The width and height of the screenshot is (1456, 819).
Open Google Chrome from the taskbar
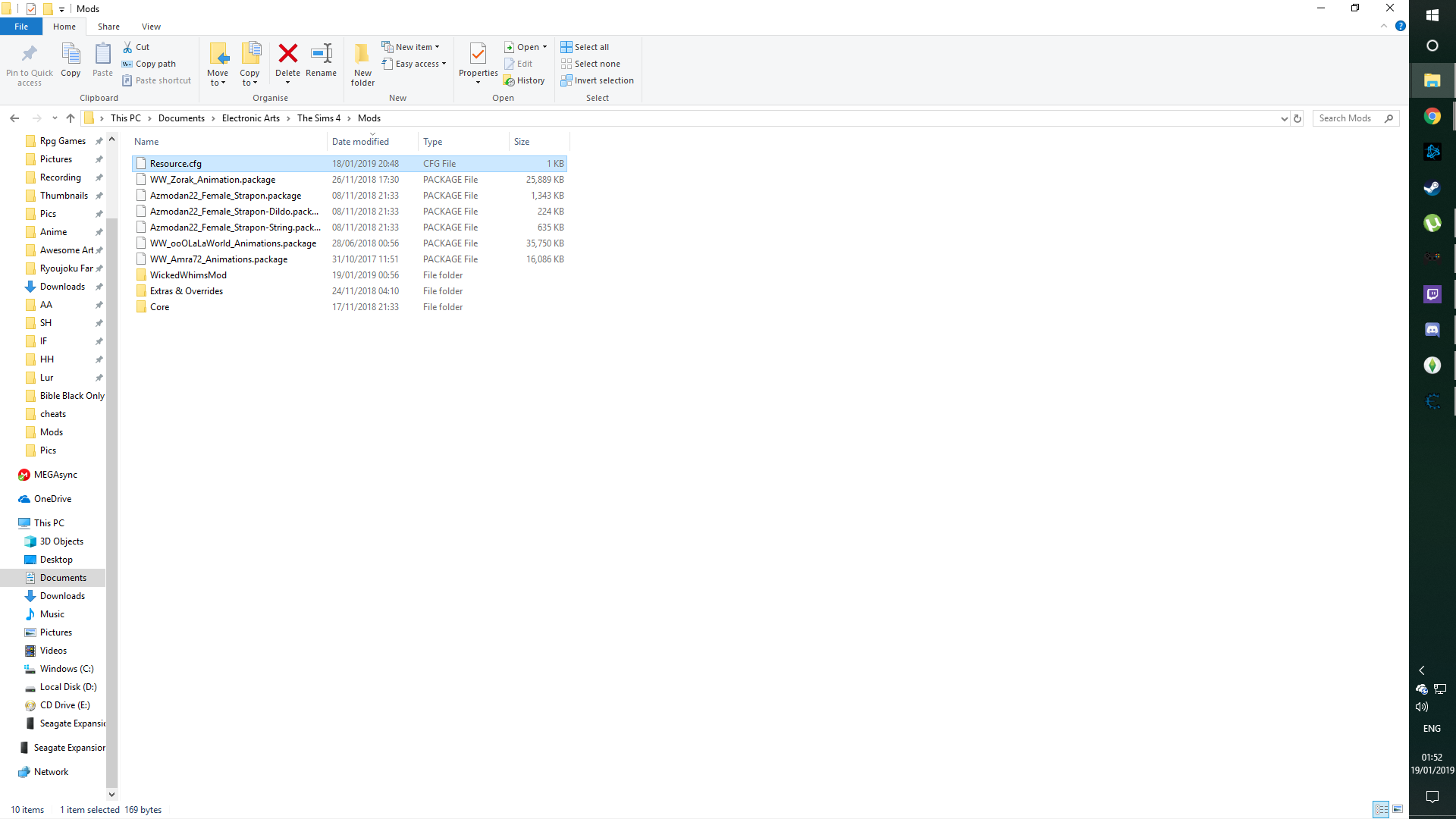1432,116
